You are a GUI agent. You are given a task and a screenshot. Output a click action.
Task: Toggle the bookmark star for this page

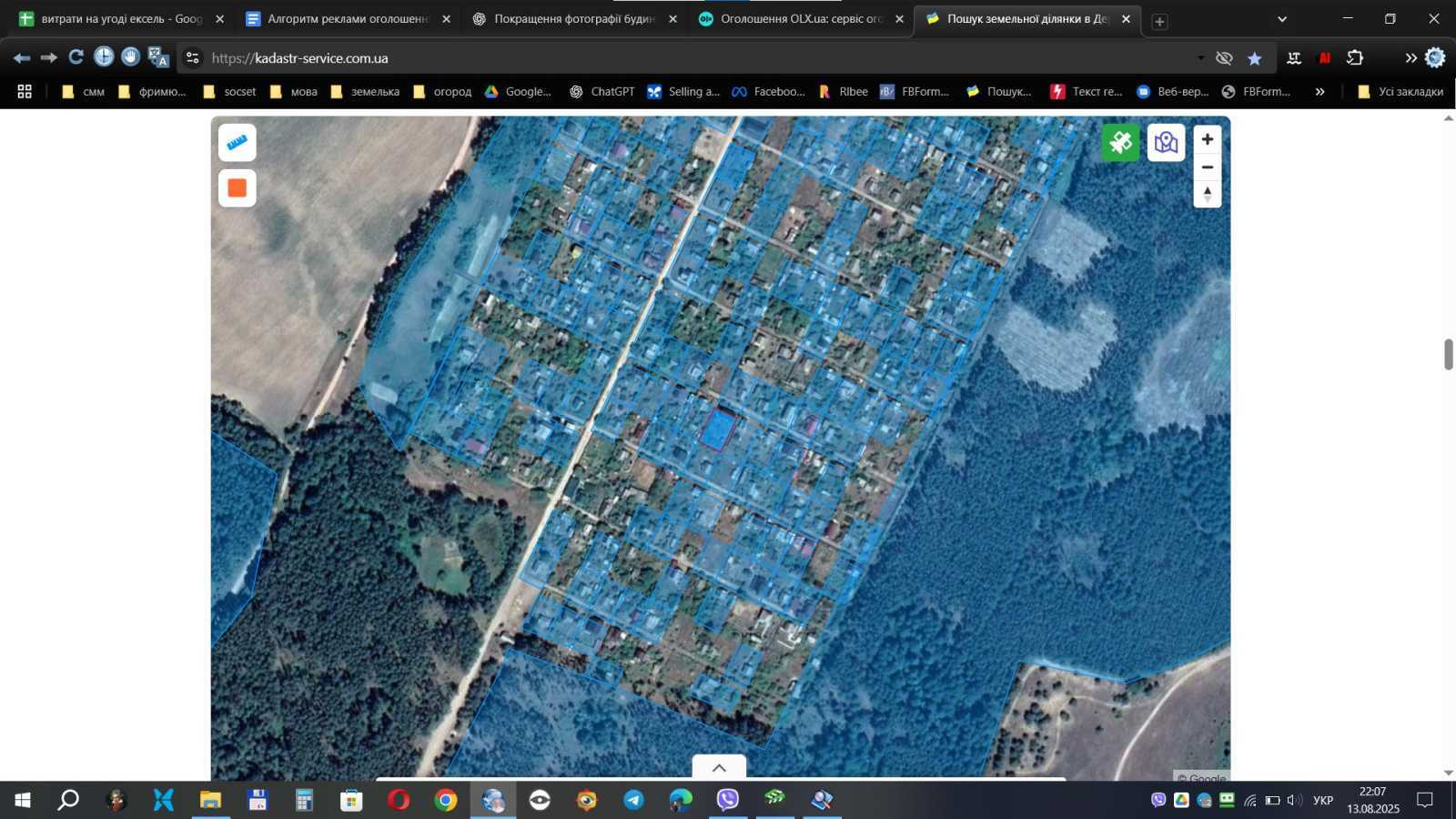(x=1255, y=58)
